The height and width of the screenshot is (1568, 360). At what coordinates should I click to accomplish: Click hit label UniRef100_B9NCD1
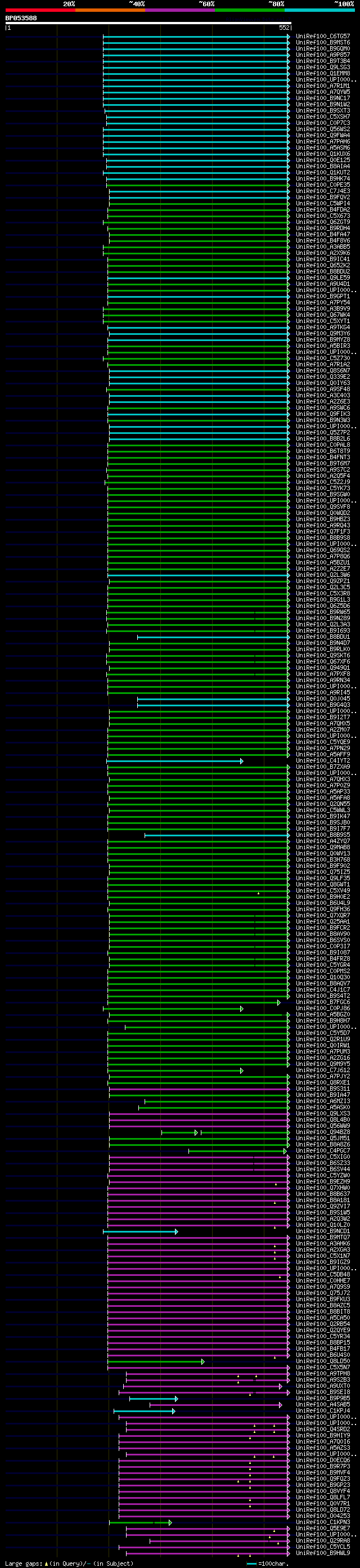(323, 1231)
